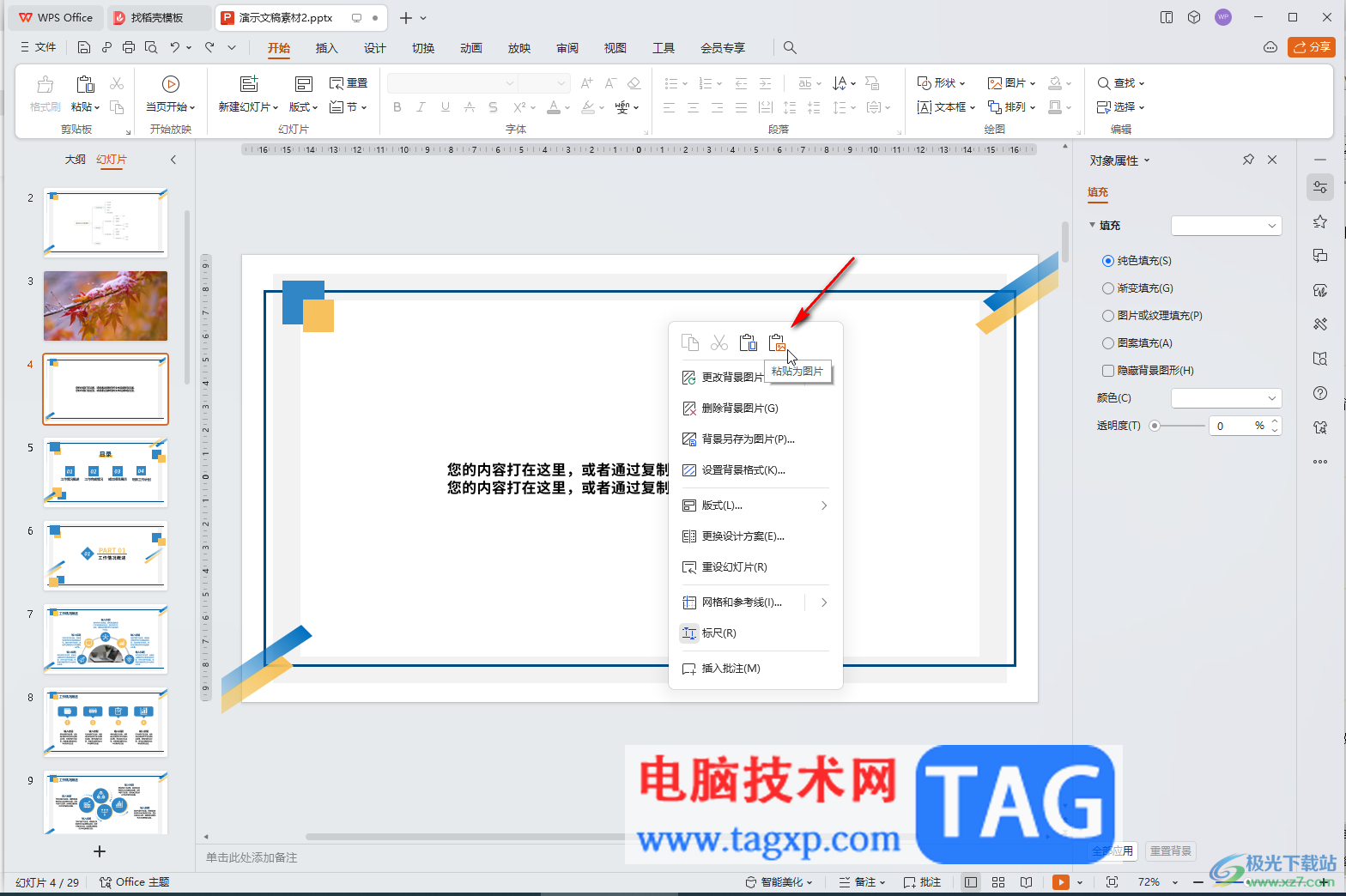Collapse the Fill section triangle
This screenshot has width=1346, height=896.
(1093, 225)
